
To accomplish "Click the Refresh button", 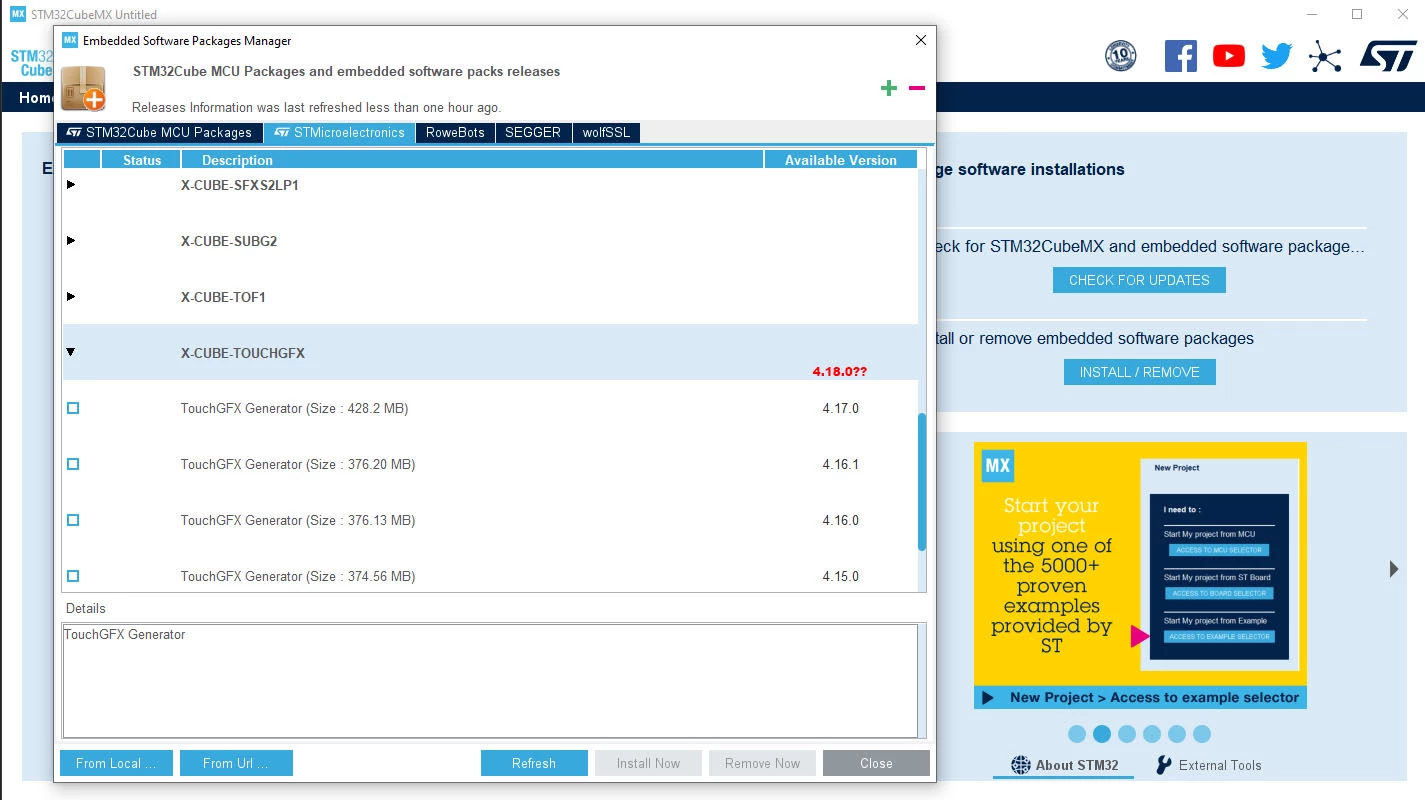I will point(534,763).
